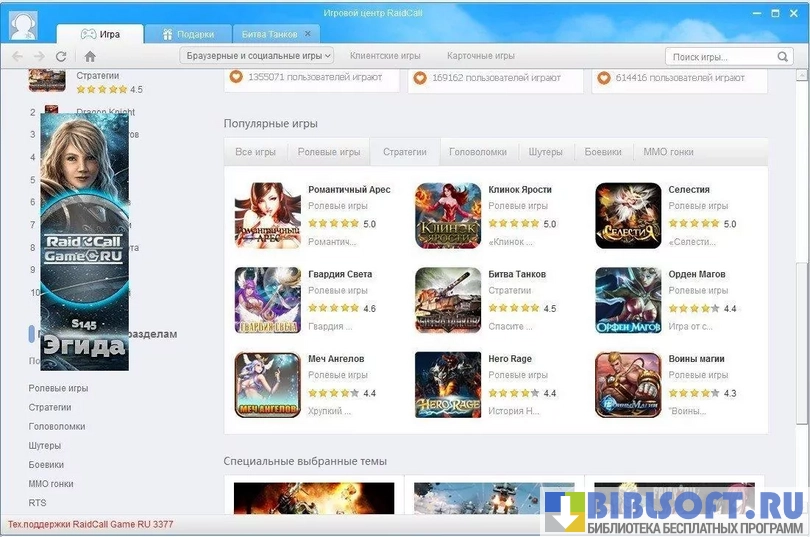This screenshot has width=810, height=537.
Task: Click the refresh page icon
Action: click(x=62, y=56)
